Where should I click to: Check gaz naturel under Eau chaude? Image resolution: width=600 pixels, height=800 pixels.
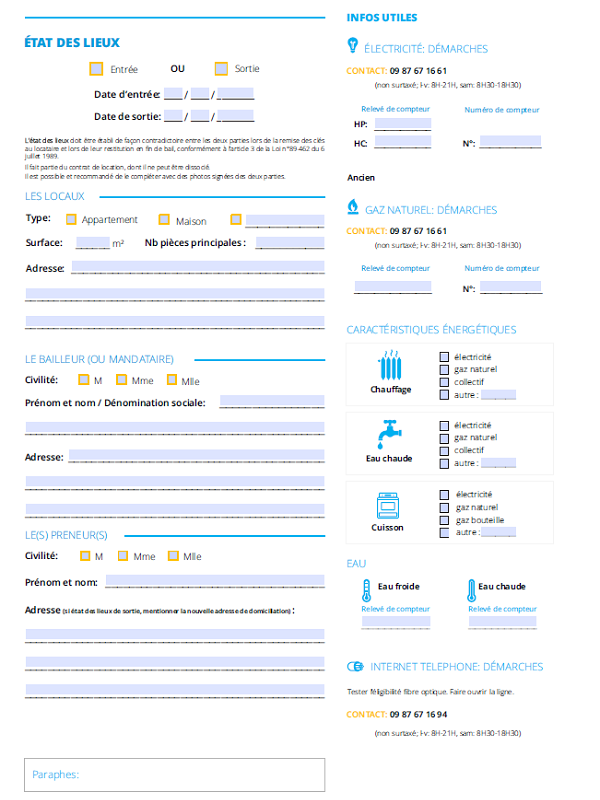444,438
